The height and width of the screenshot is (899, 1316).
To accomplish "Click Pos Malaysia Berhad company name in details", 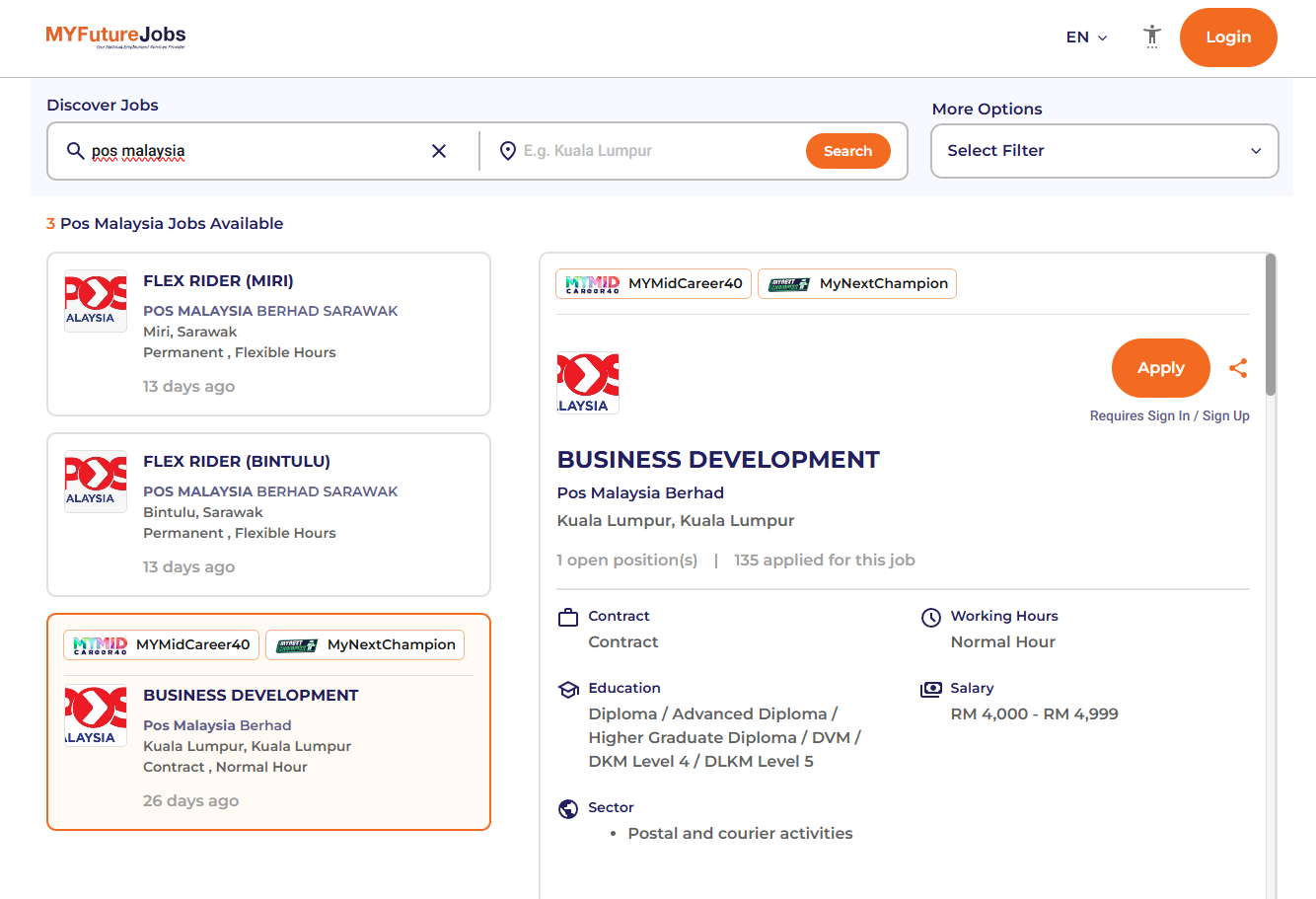I will click(640, 492).
